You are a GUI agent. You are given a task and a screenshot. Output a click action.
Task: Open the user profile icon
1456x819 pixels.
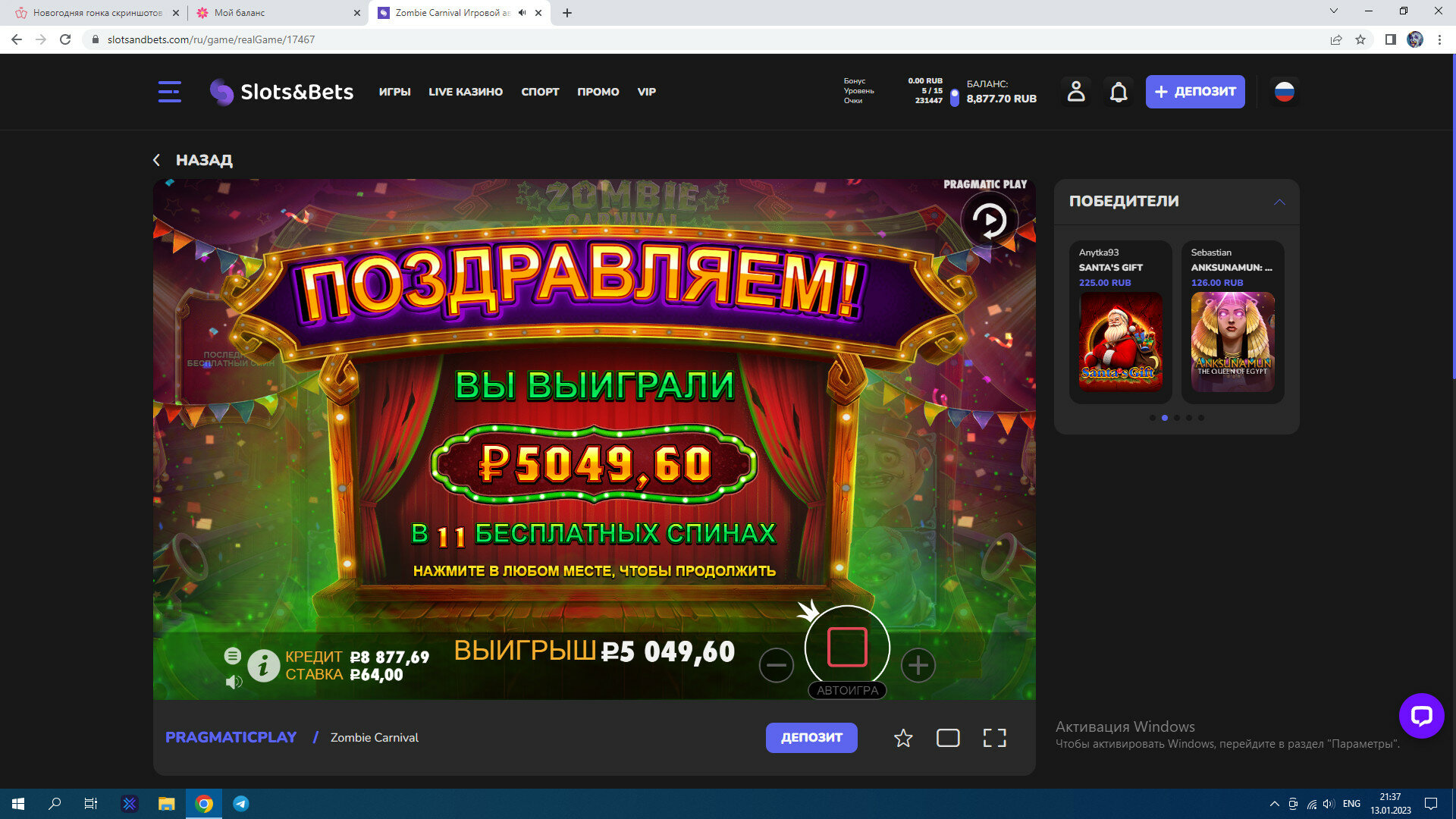pos(1075,92)
